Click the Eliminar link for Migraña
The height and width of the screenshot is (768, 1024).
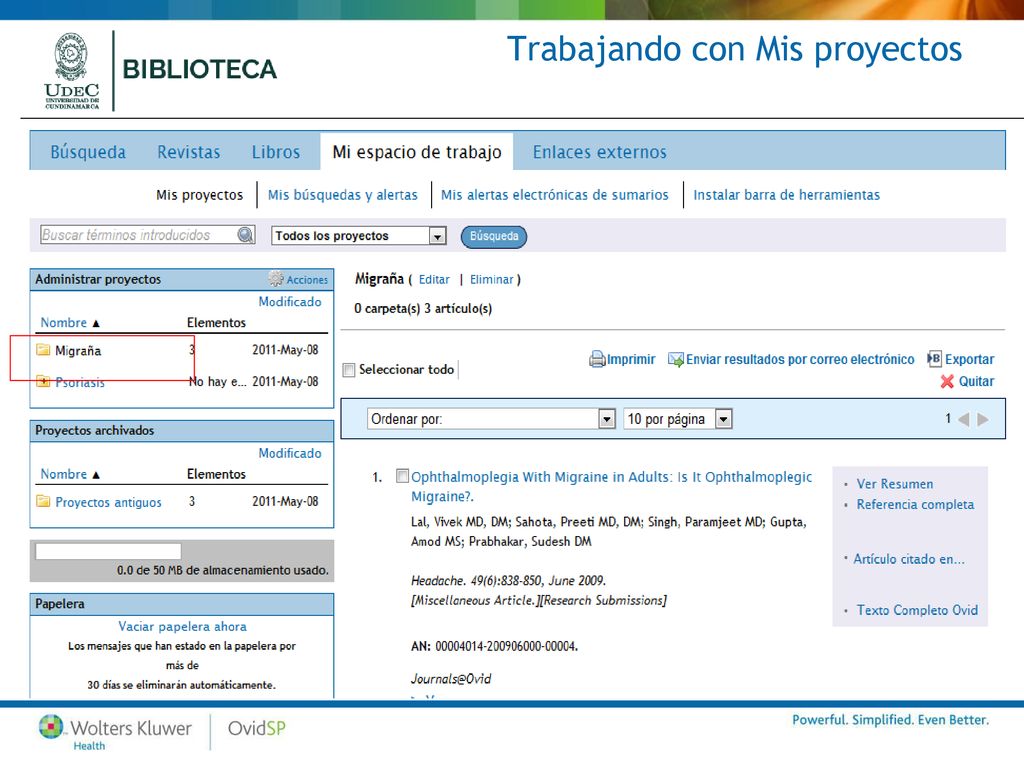pyautogui.click(x=492, y=280)
